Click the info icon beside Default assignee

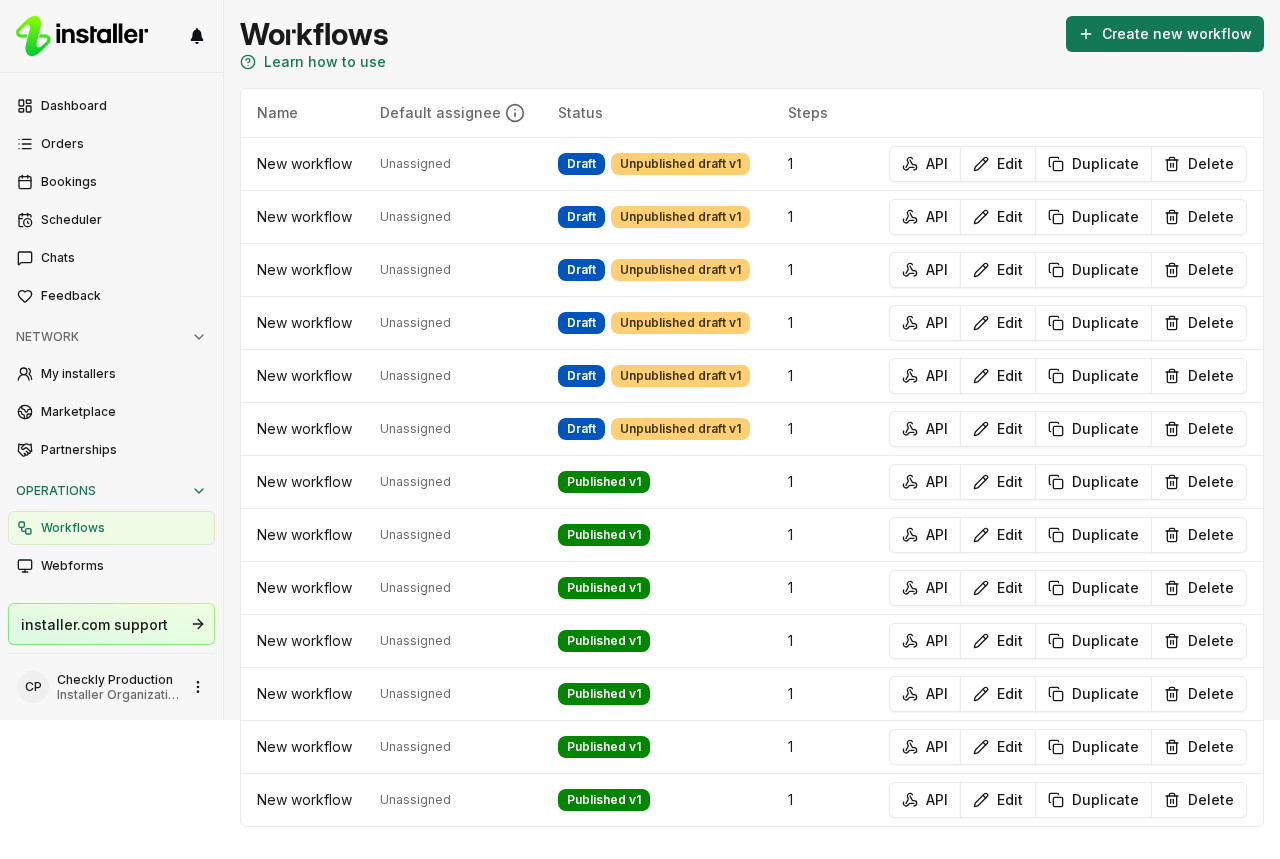[515, 113]
